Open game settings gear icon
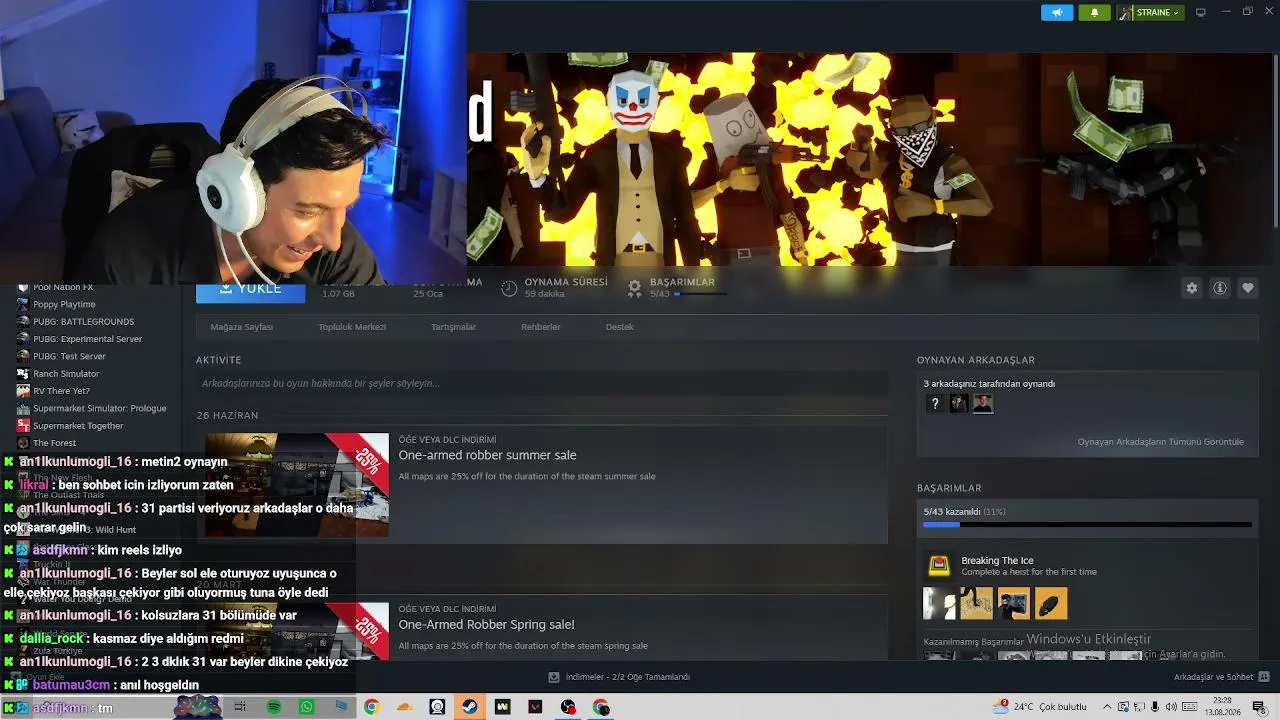Image resolution: width=1280 pixels, height=720 pixels. pos(1192,288)
